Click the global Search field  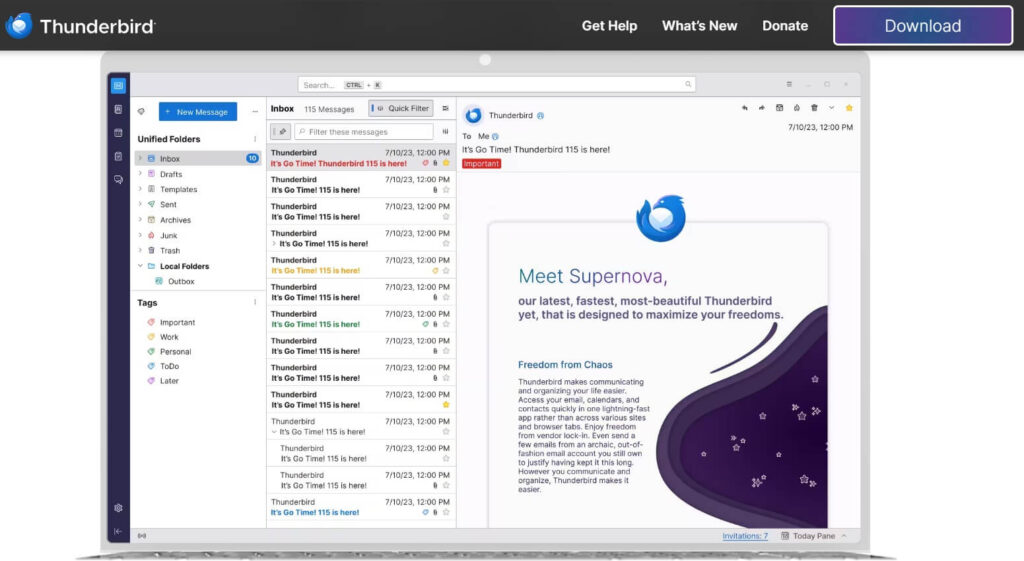point(496,84)
